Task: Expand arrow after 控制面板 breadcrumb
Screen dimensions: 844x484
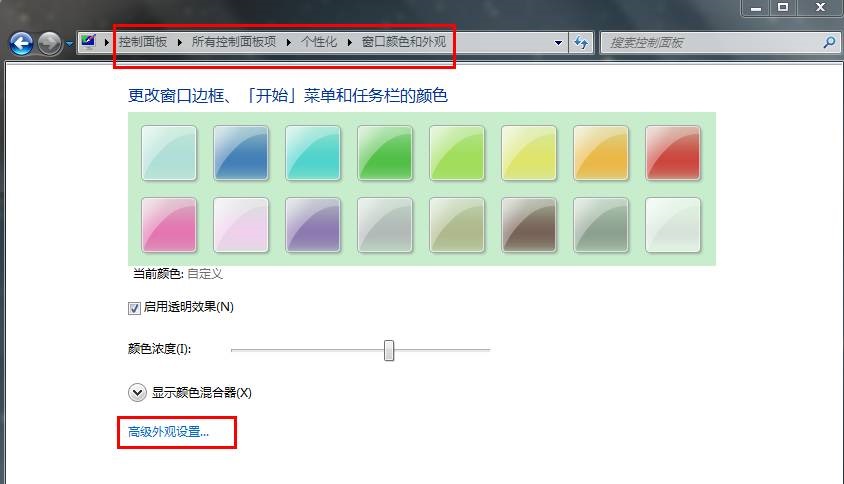Action: pyautogui.click(x=179, y=42)
